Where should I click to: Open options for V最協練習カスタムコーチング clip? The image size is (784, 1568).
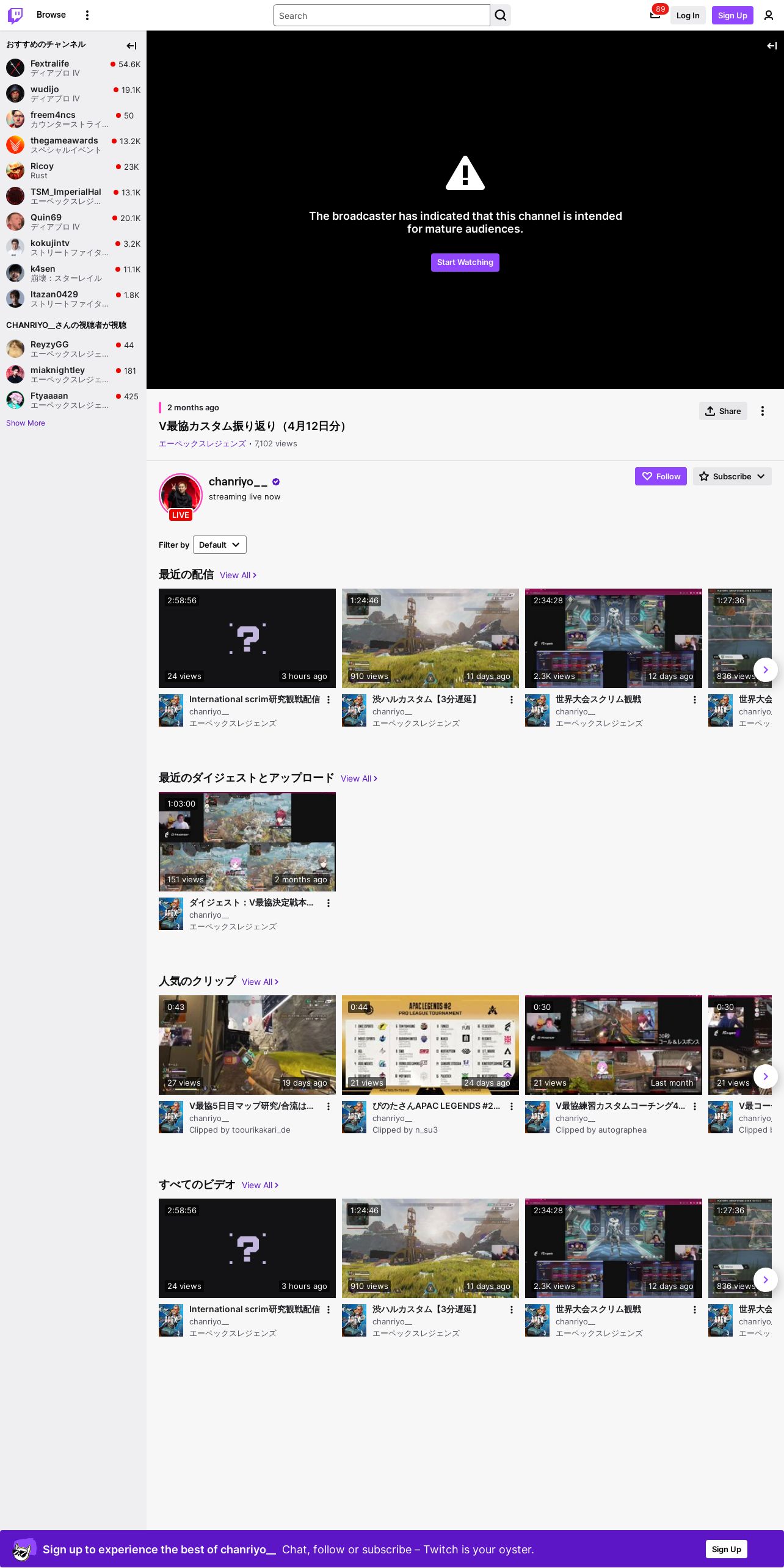tap(695, 1106)
